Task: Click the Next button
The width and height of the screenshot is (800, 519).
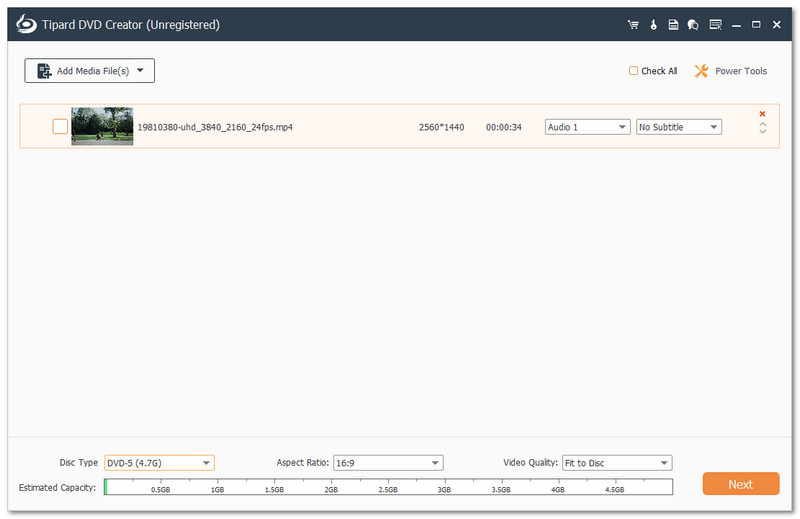Action: click(x=741, y=484)
